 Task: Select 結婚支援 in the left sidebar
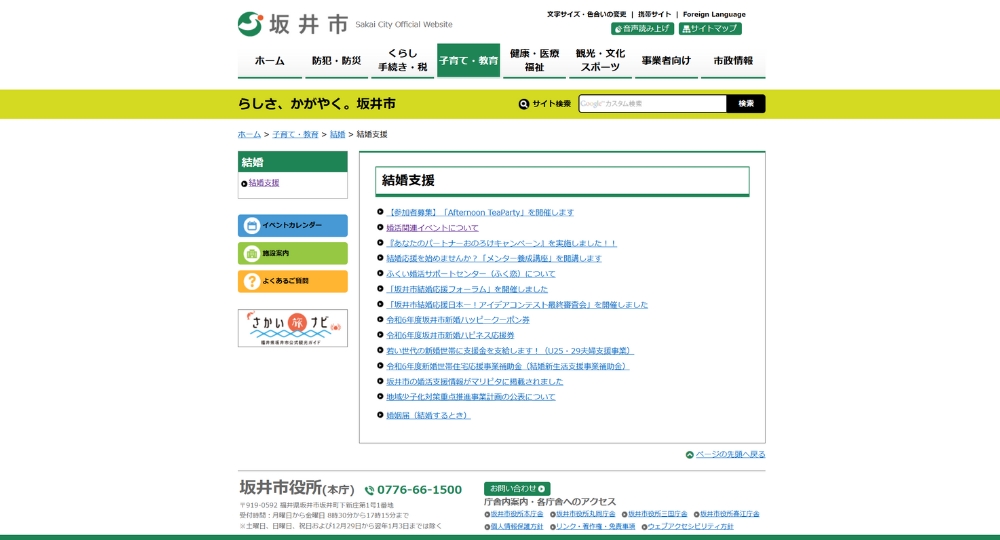[264, 183]
